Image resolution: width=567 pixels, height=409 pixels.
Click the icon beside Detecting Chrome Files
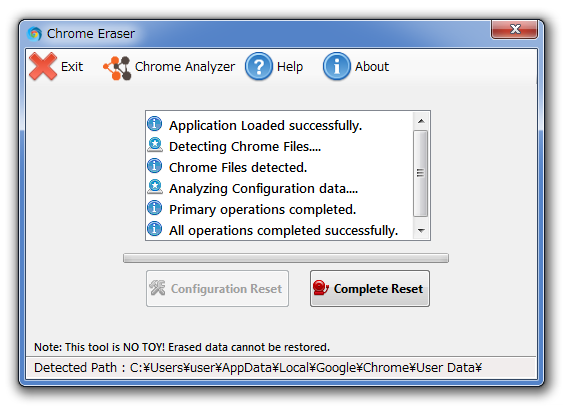pos(155,145)
